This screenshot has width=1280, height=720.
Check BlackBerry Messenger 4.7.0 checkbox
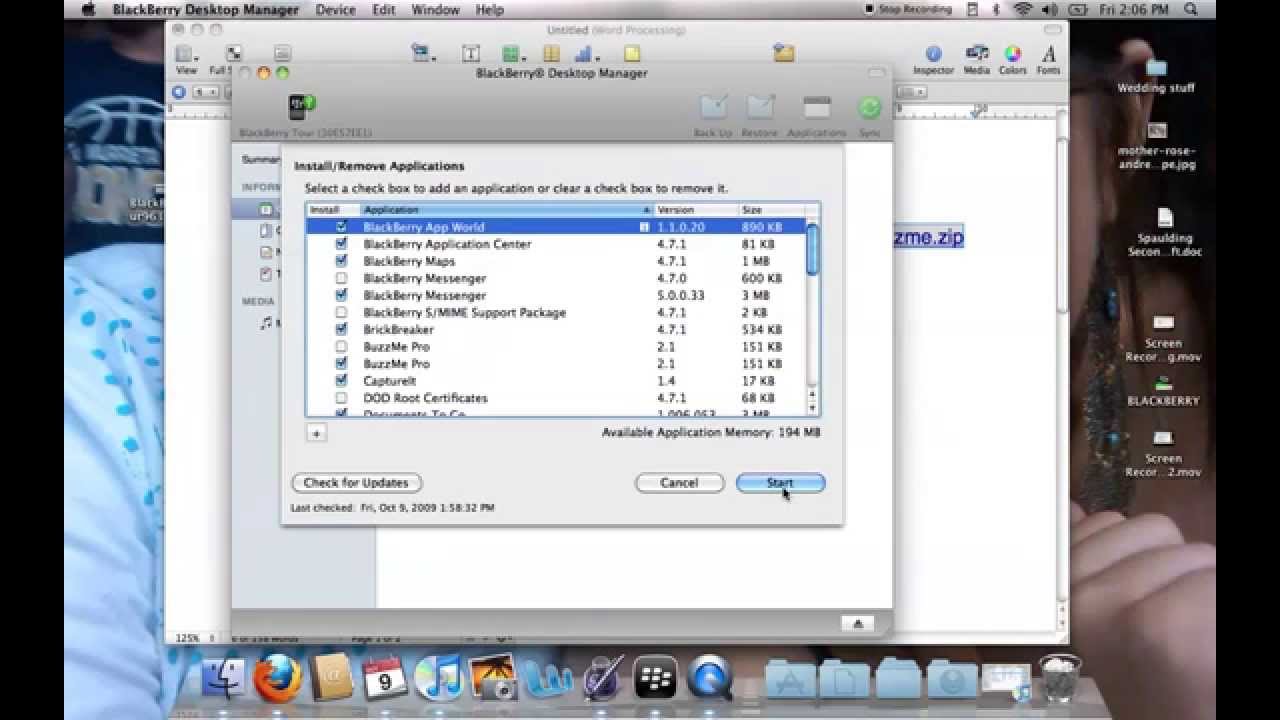pos(342,278)
